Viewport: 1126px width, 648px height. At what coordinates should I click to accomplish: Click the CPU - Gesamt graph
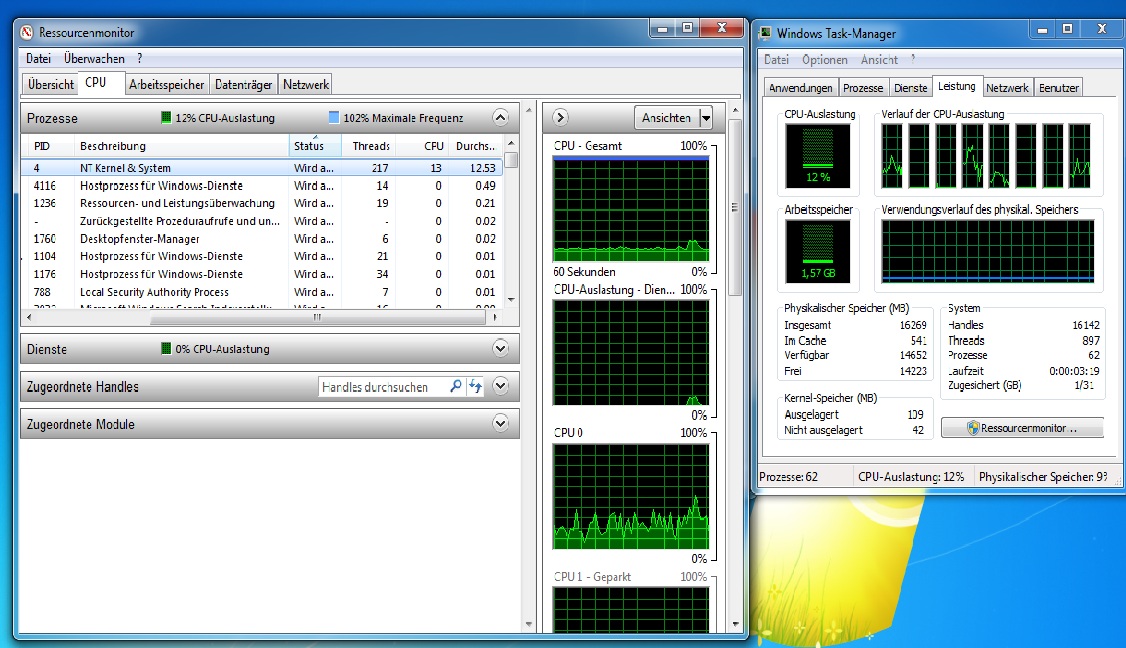point(631,209)
